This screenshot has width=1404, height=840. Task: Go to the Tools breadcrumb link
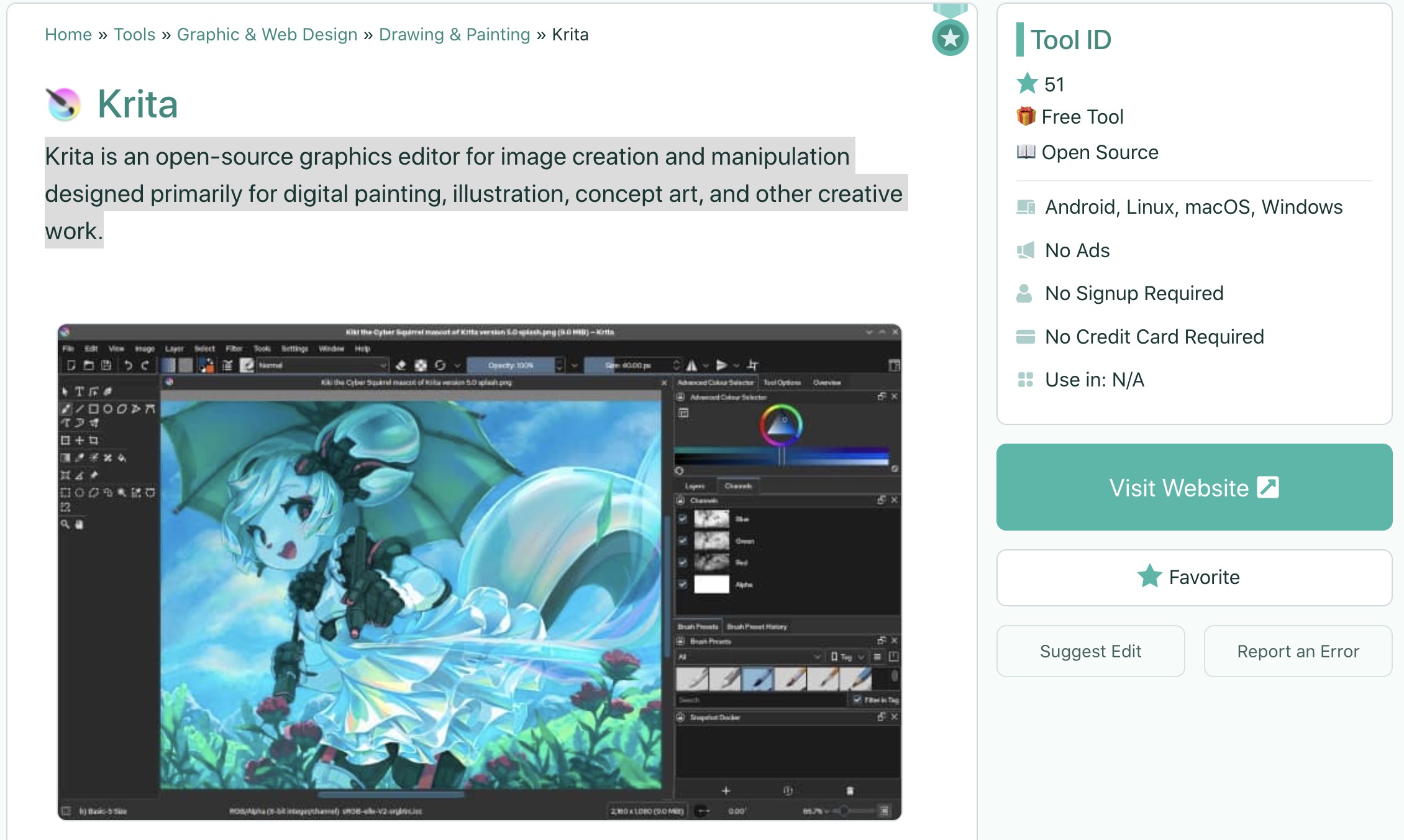134,34
